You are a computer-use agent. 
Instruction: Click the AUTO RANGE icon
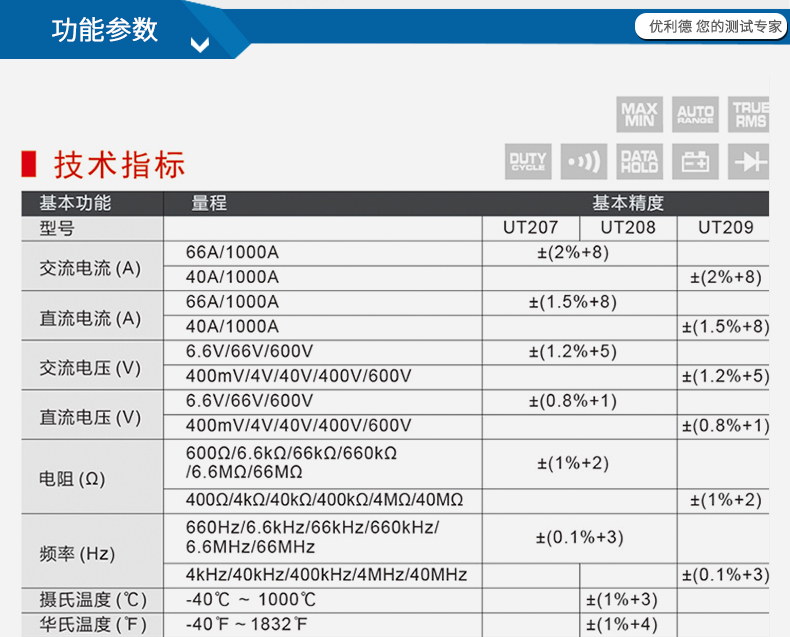(695, 115)
